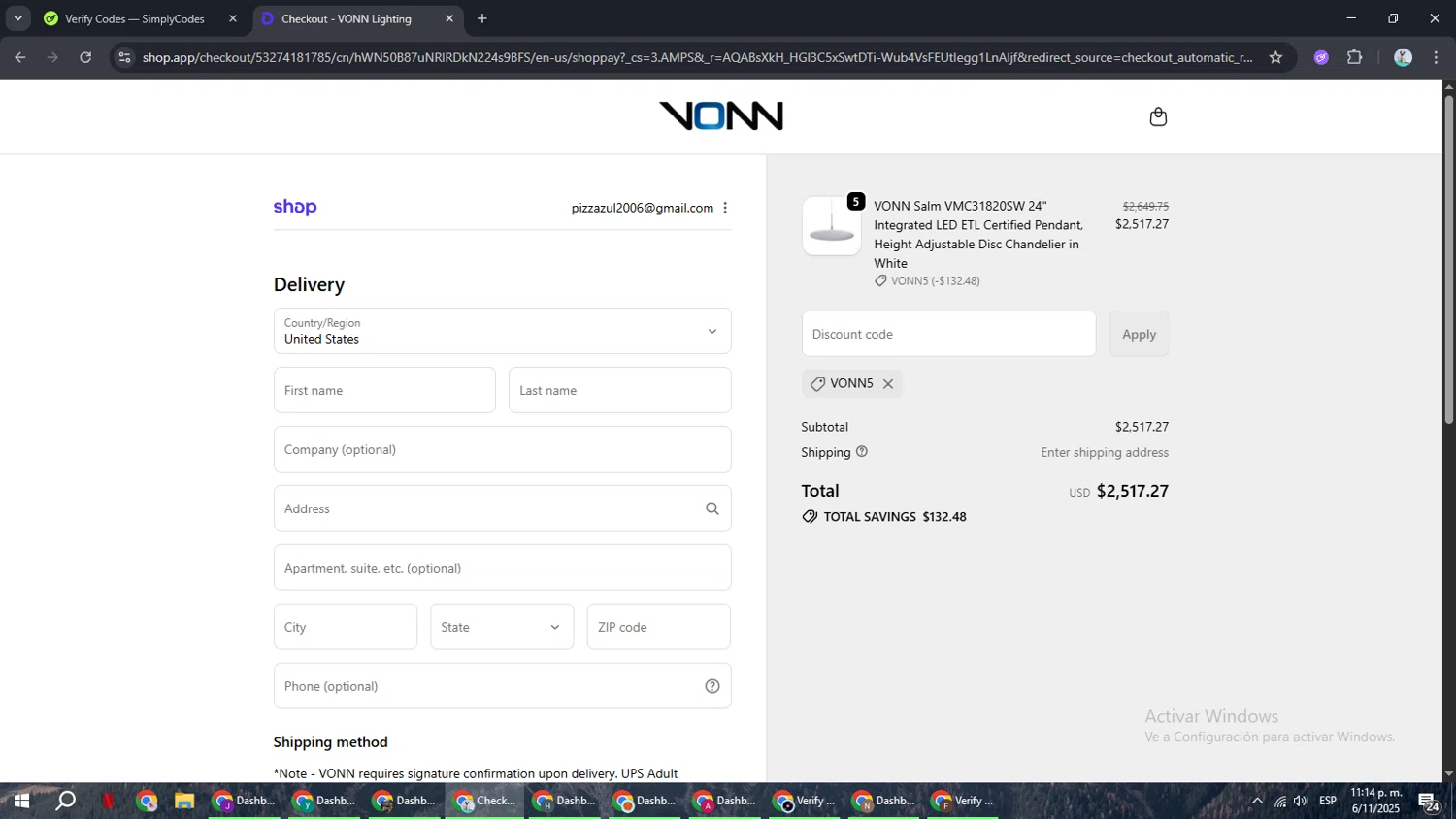Click the address search magnifier icon
Image resolution: width=1456 pixels, height=819 pixels.
(712, 508)
